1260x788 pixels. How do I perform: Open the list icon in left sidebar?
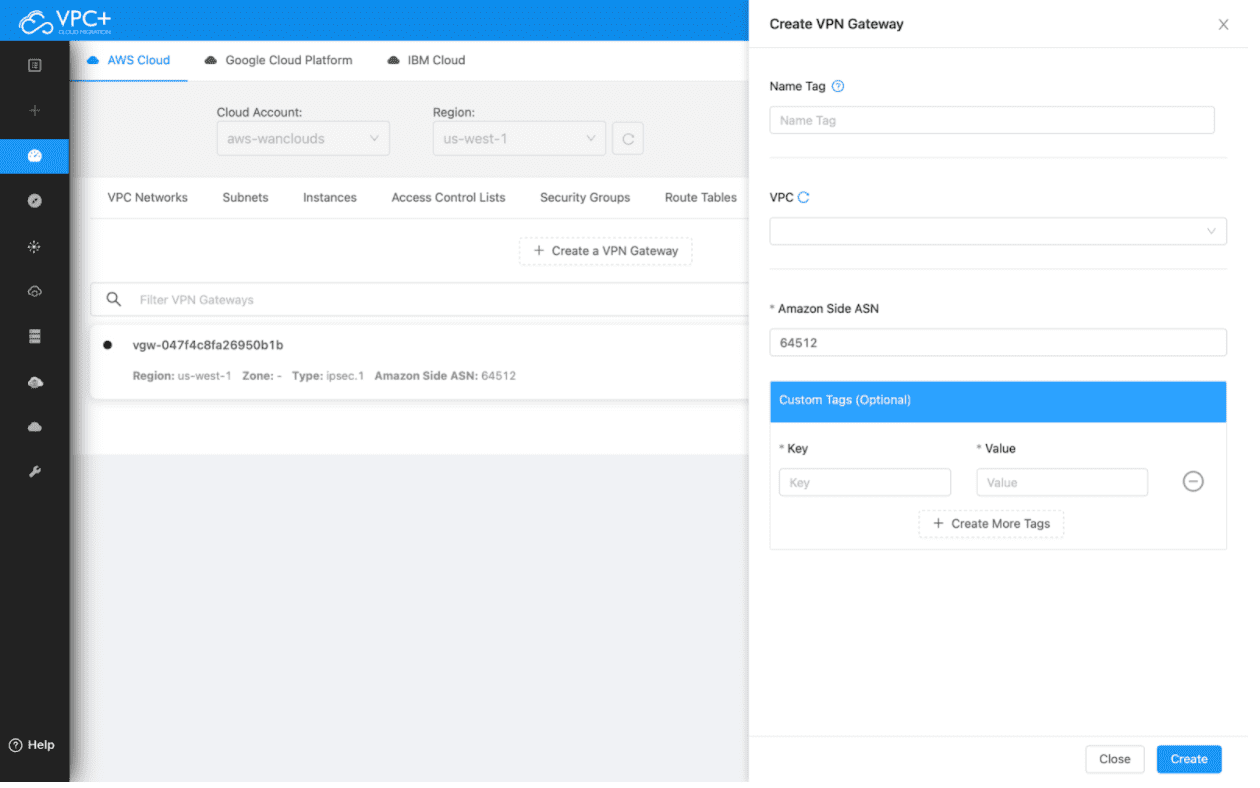coord(35,65)
